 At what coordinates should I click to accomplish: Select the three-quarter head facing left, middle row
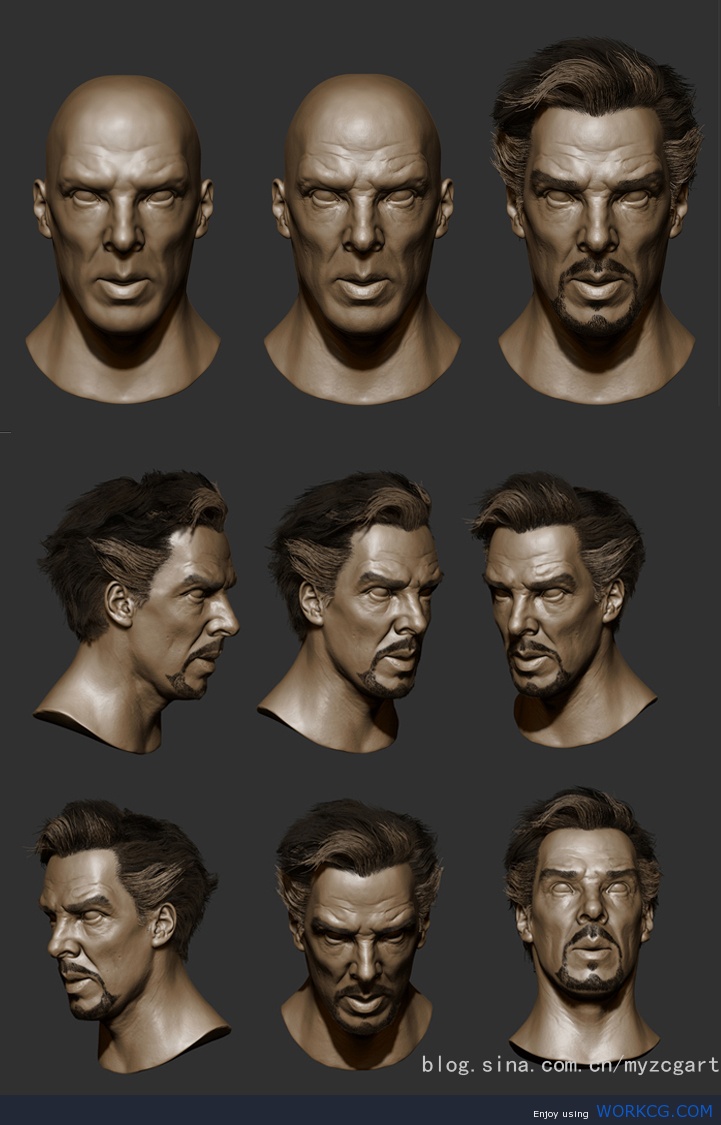pyautogui.click(x=563, y=610)
